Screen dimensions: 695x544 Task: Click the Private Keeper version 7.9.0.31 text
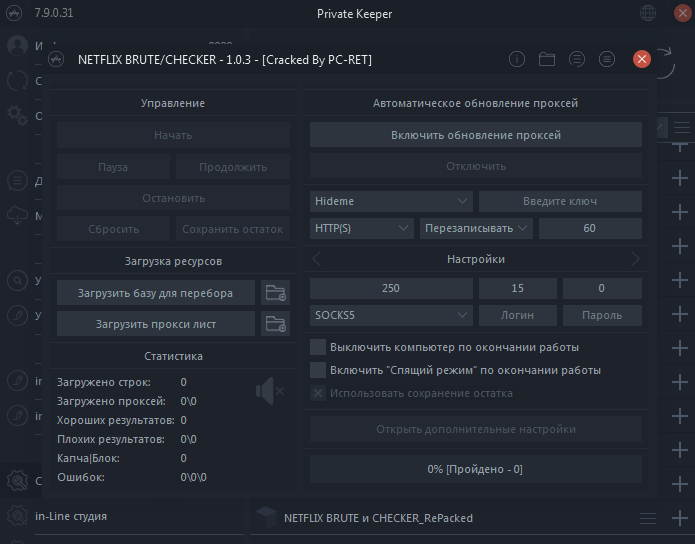point(54,13)
